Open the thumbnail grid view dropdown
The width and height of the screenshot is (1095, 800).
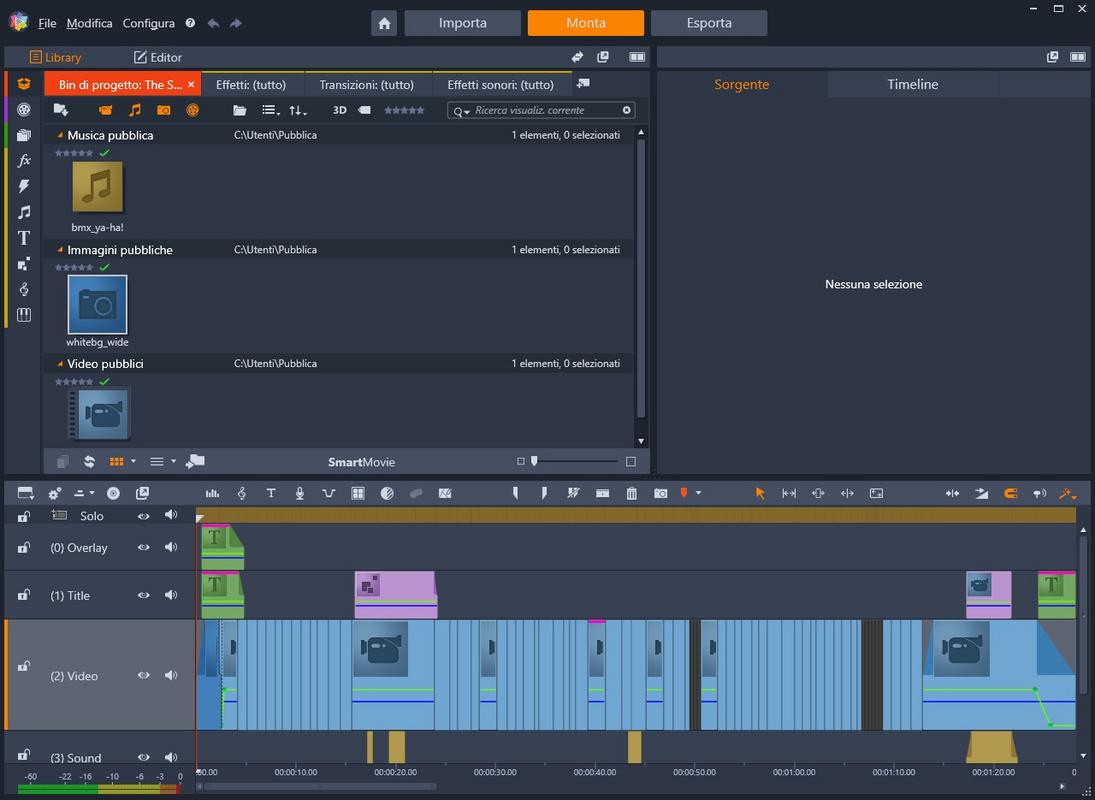[133, 461]
